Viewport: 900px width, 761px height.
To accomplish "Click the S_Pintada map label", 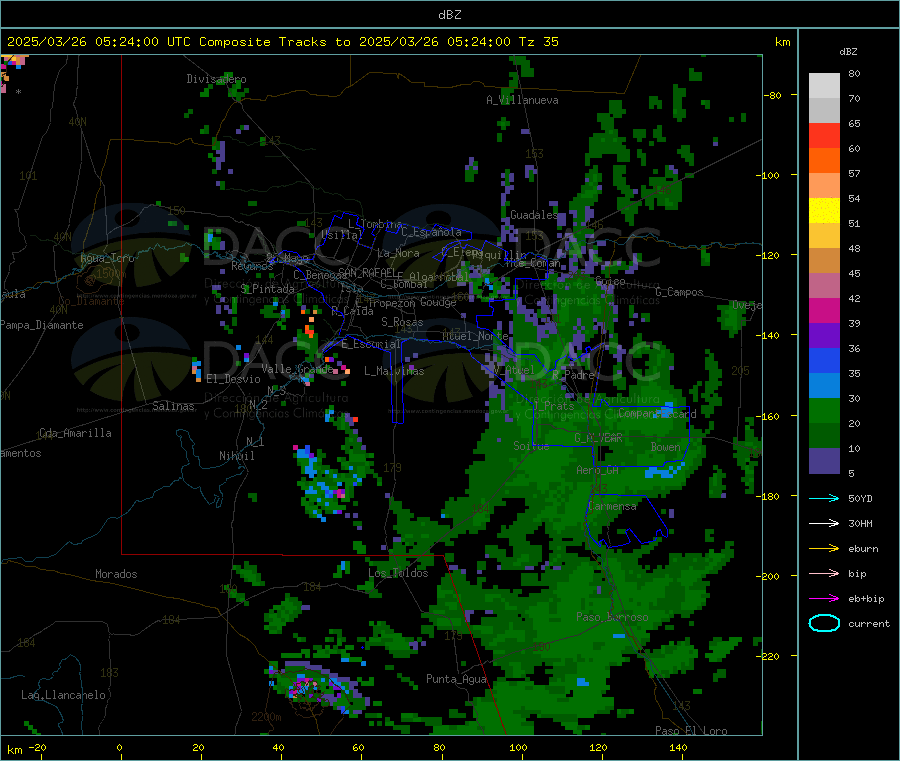I will click(x=267, y=288).
